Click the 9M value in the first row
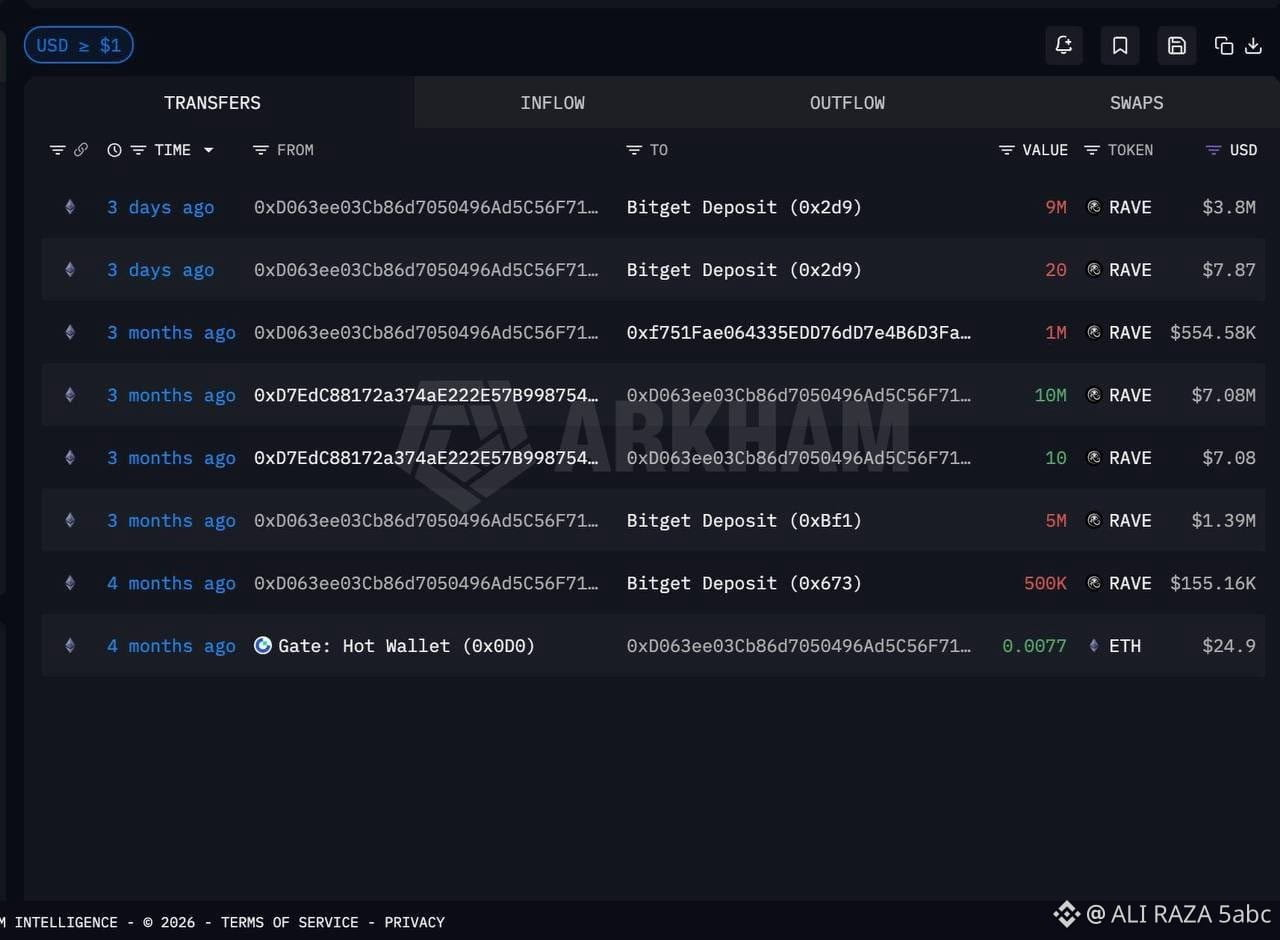 1056,207
